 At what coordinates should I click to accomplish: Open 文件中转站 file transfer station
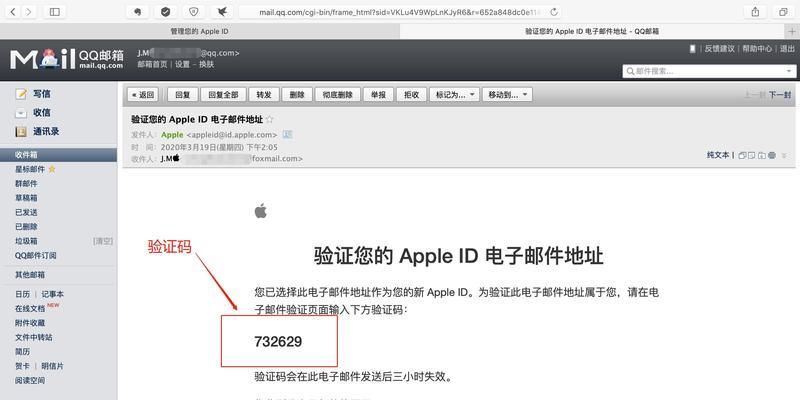point(33,337)
